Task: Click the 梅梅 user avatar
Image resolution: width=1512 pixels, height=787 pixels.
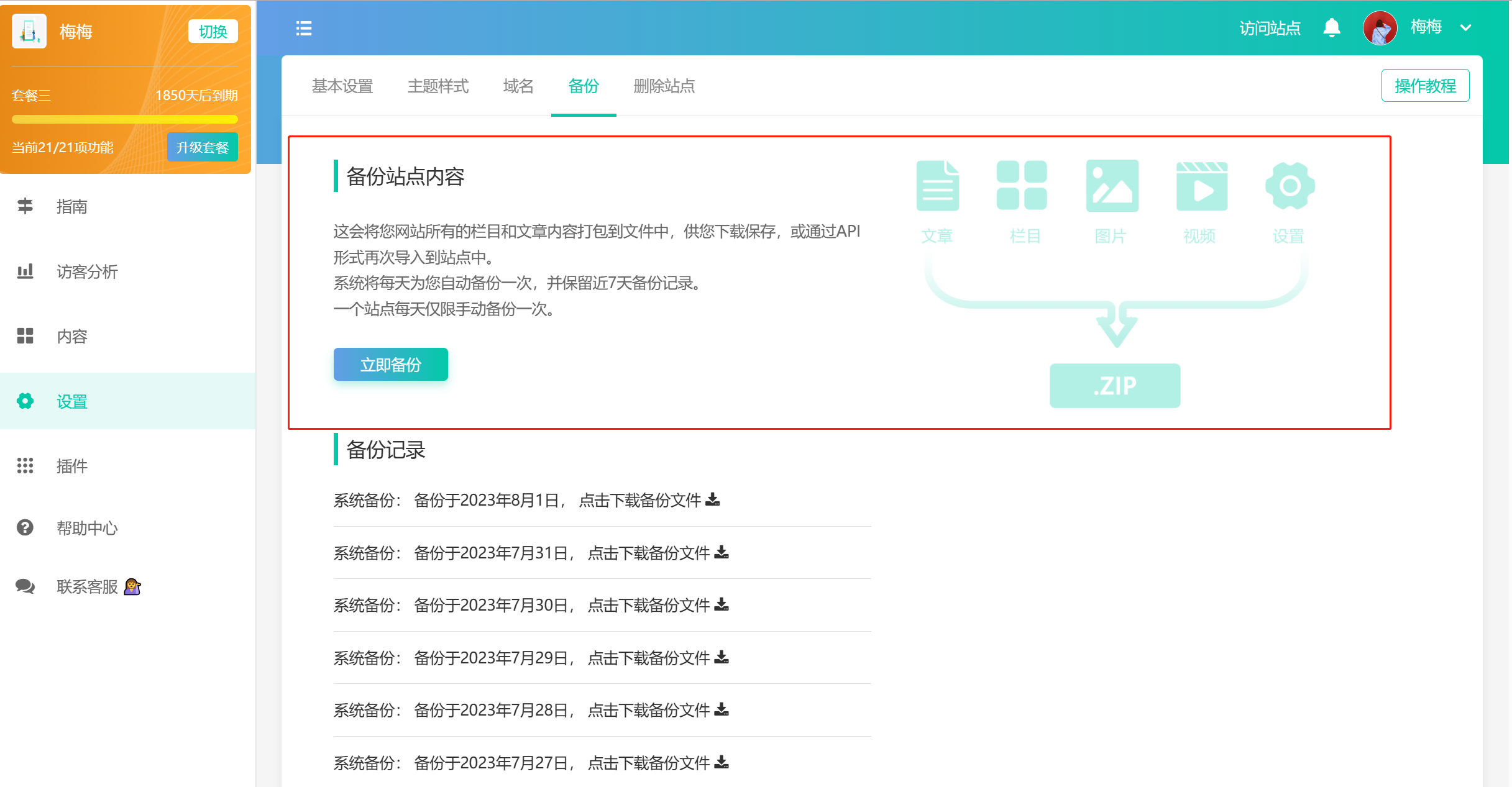Action: tap(1379, 28)
